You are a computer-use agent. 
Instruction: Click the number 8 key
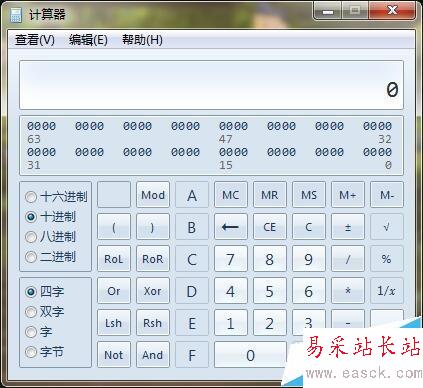(270, 259)
